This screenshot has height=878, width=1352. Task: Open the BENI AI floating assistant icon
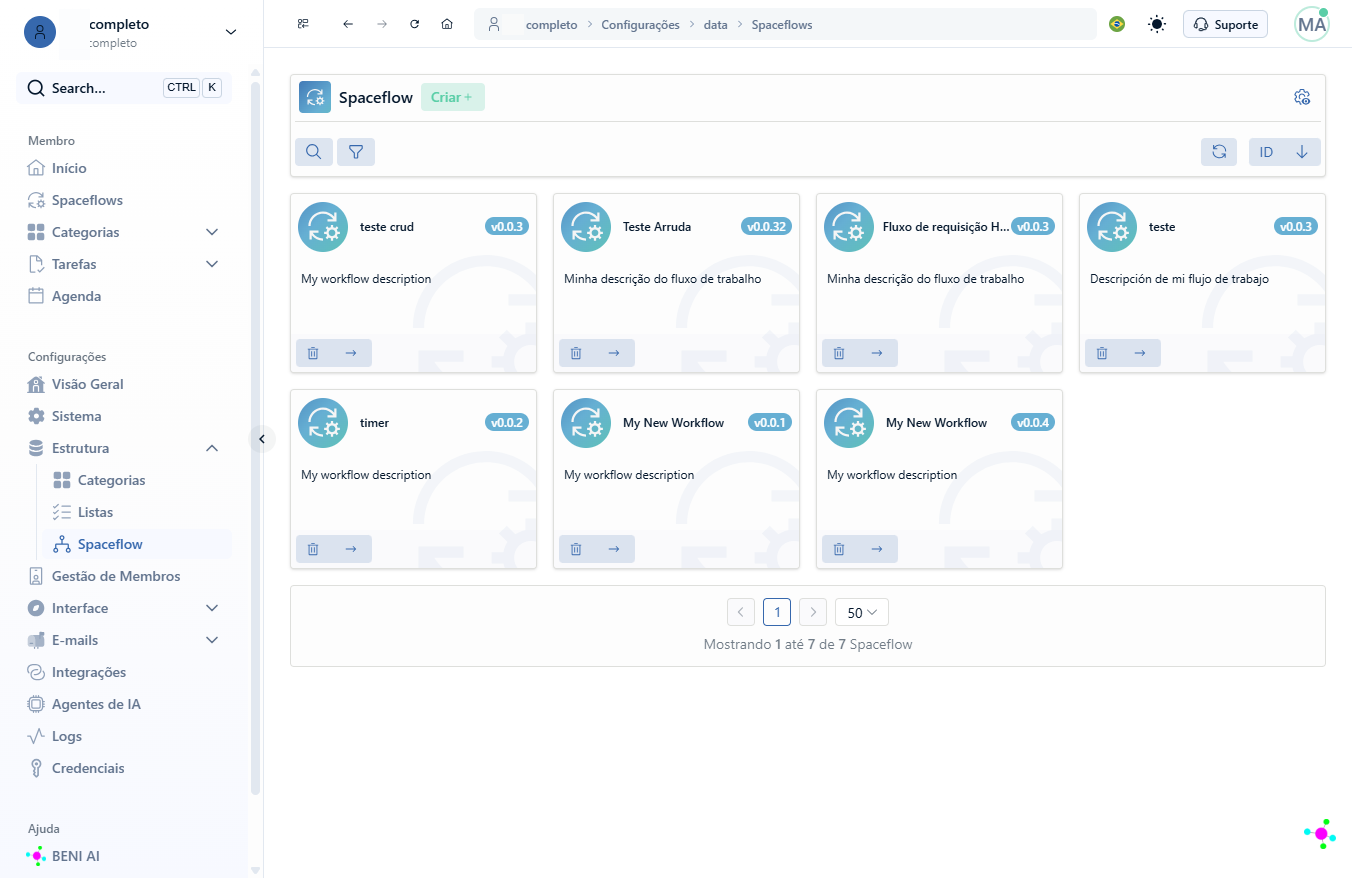coord(1321,833)
